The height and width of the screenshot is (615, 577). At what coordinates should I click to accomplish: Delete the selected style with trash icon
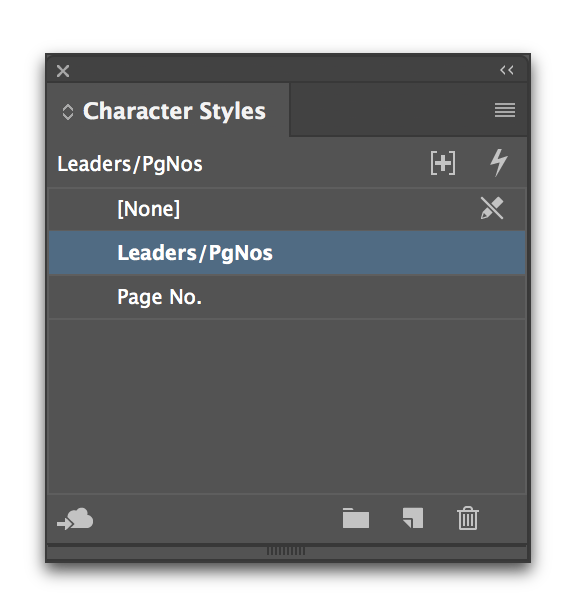(468, 518)
